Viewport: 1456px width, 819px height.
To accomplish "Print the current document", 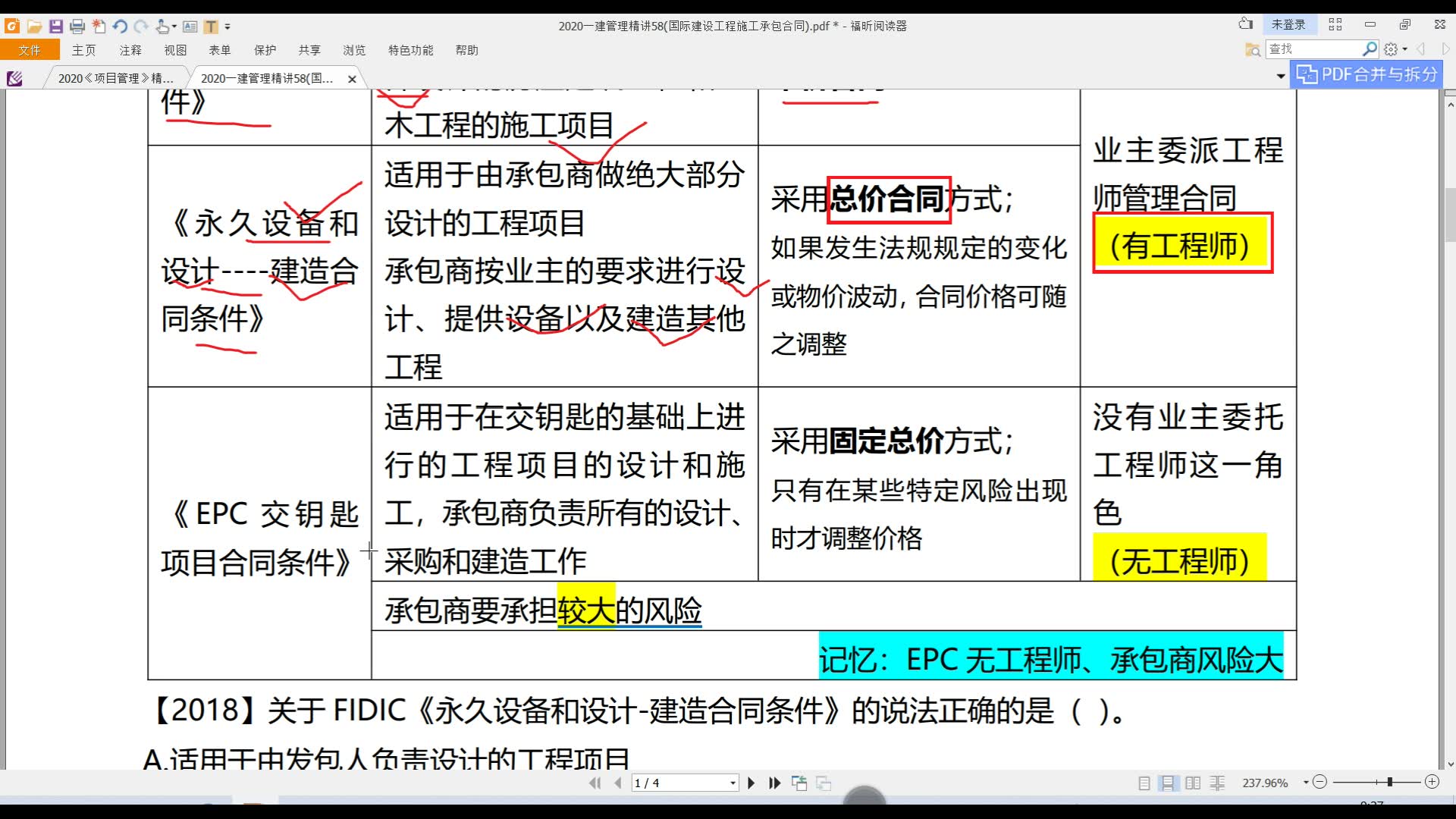I will (76, 26).
